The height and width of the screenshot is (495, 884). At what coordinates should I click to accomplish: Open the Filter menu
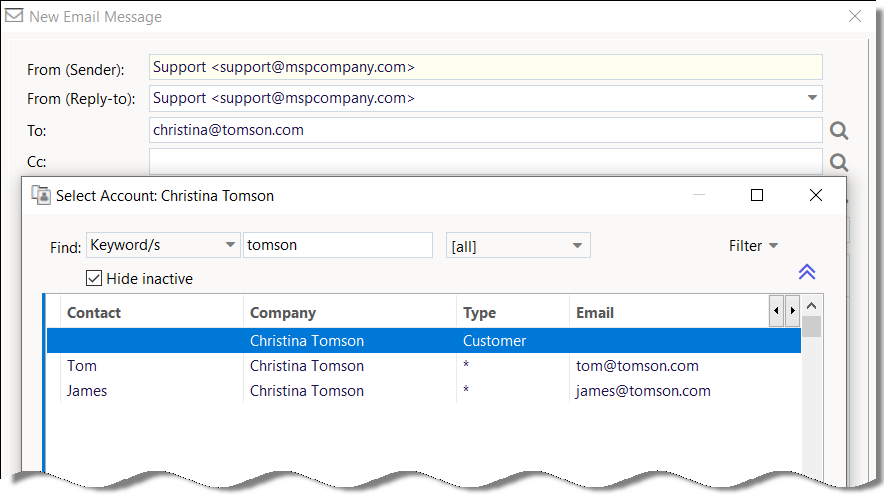coord(753,246)
